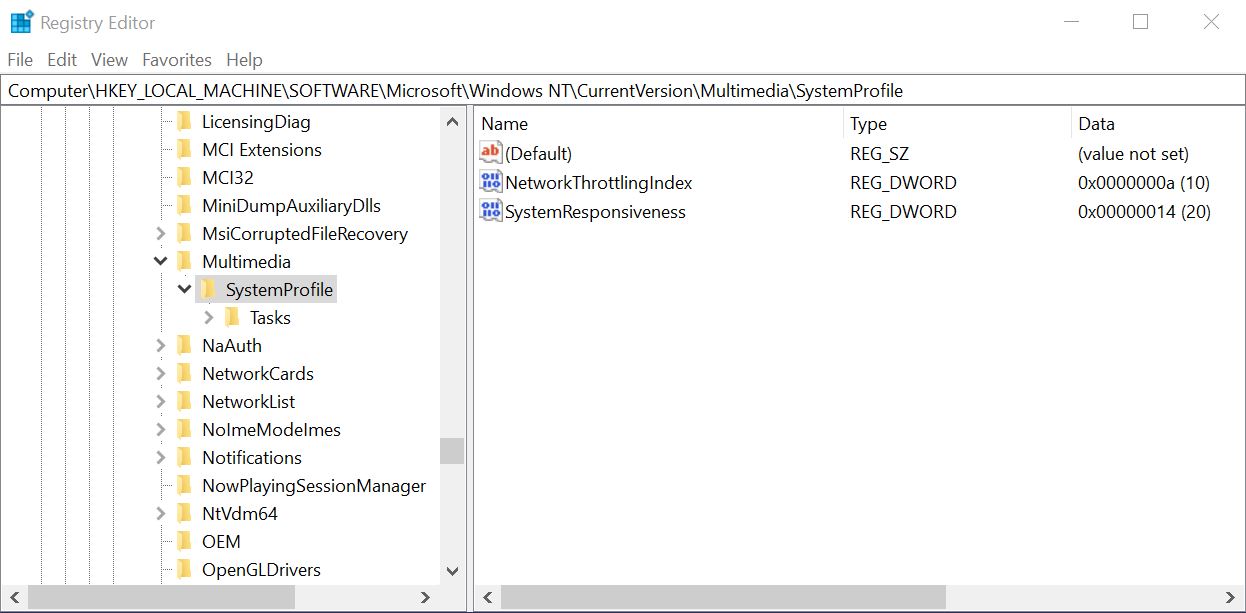Expand the Tasks subkey

pos(209,317)
